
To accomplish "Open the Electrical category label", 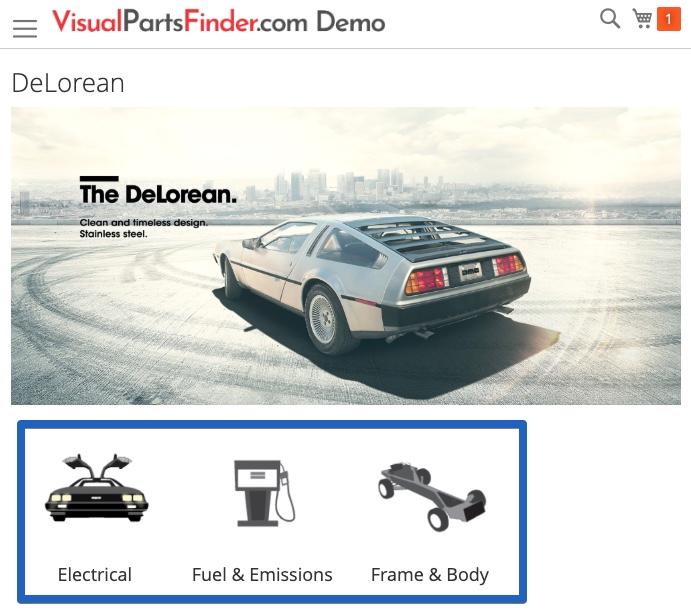I will click(95, 574).
